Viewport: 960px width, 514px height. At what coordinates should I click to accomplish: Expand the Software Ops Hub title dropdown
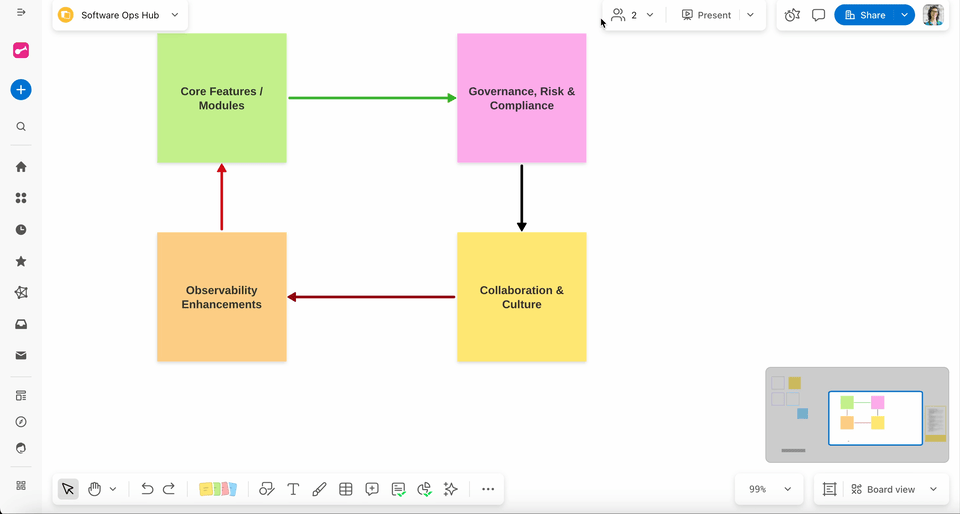(x=175, y=15)
